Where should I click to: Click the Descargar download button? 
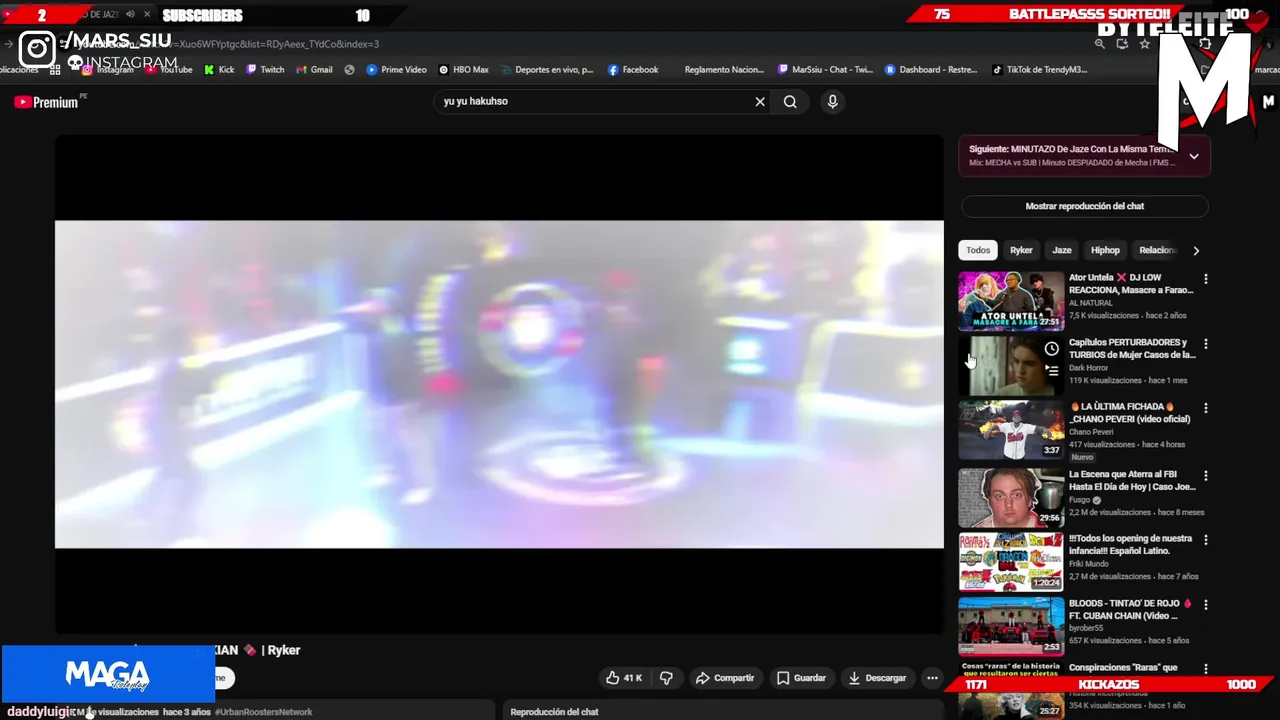coord(876,678)
